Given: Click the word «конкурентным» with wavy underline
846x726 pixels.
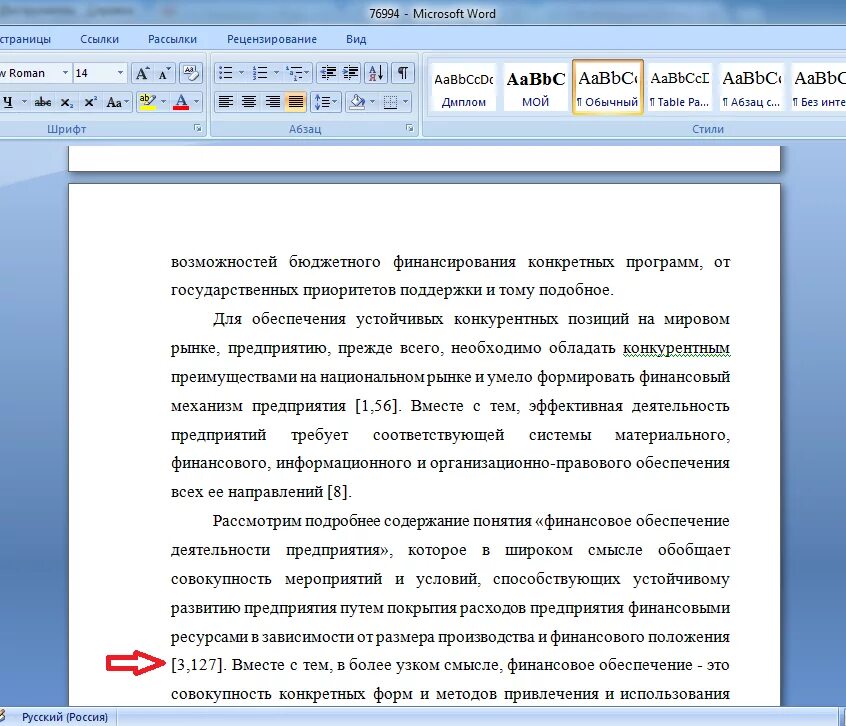Looking at the screenshot, I should pos(676,348).
